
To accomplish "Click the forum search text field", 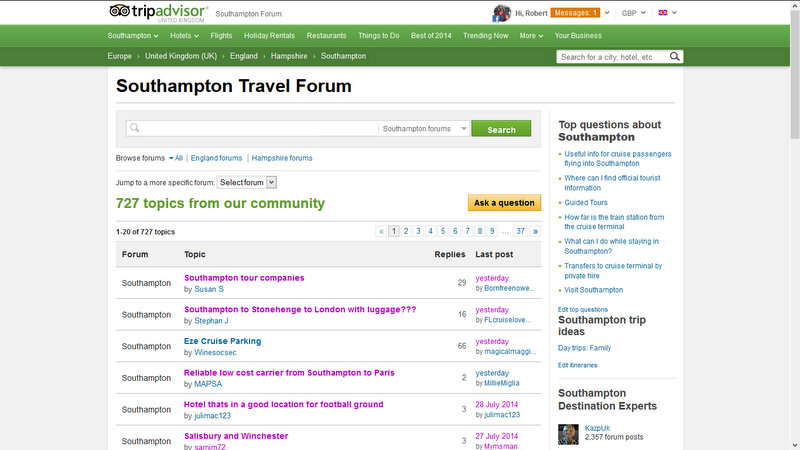I will tap(252, 128).
